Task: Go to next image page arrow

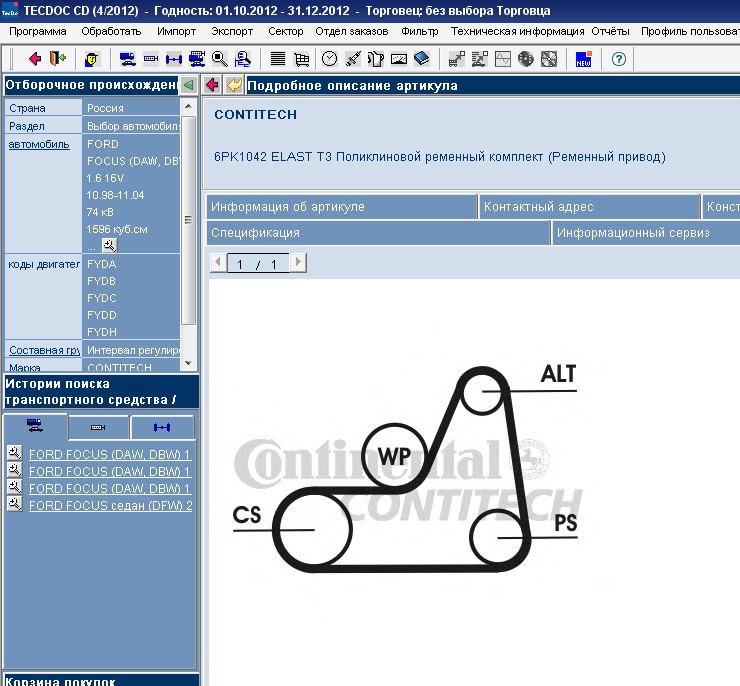Action: [x=298, y=262]
